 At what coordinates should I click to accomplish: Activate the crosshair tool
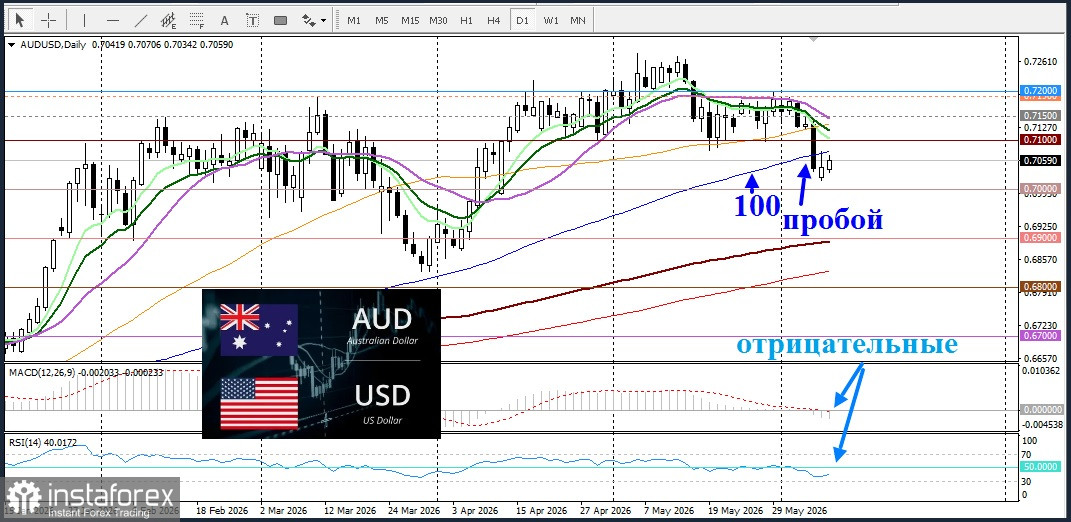coord(48,20)
